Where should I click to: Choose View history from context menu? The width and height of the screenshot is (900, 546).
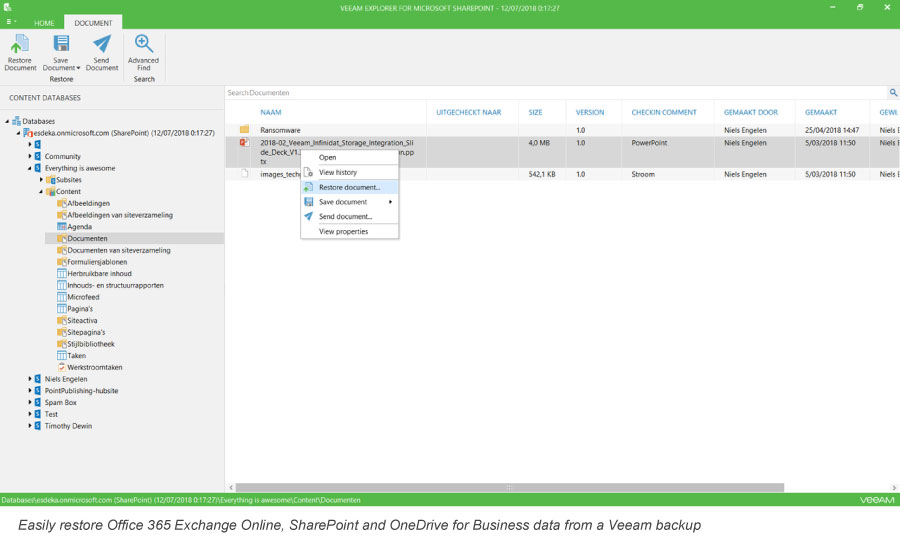point(338,172)
